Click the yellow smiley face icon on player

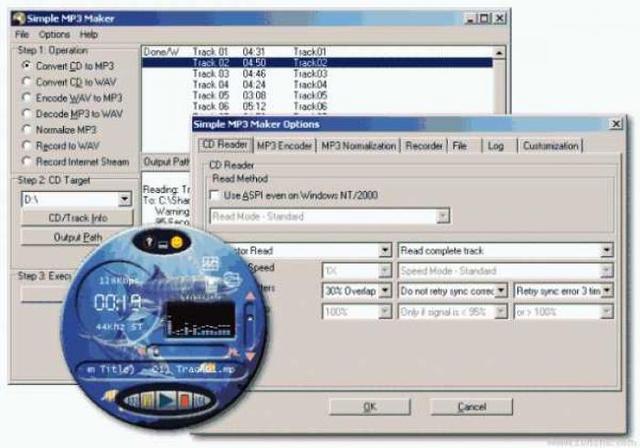177,242
